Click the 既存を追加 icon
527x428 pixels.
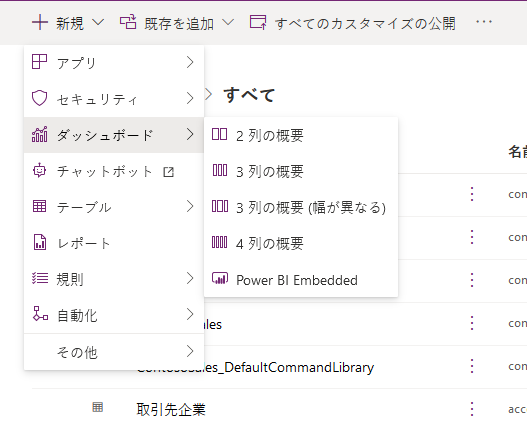pyautogui.click(x=128, y=22)
